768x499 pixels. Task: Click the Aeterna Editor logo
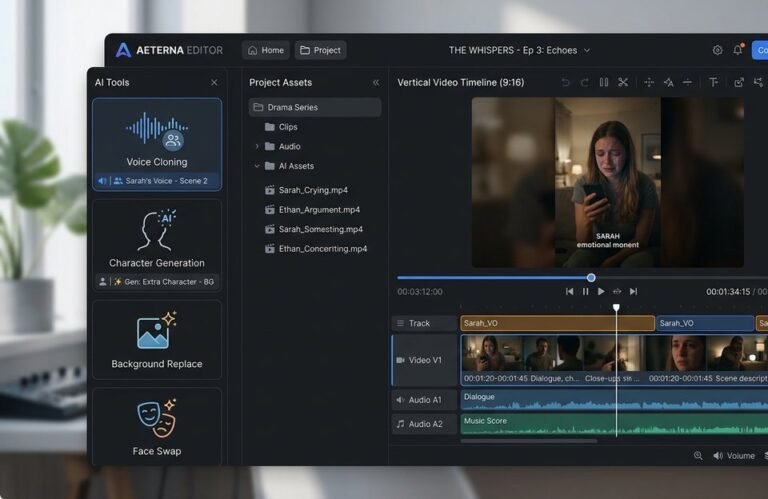pos(169,50)
